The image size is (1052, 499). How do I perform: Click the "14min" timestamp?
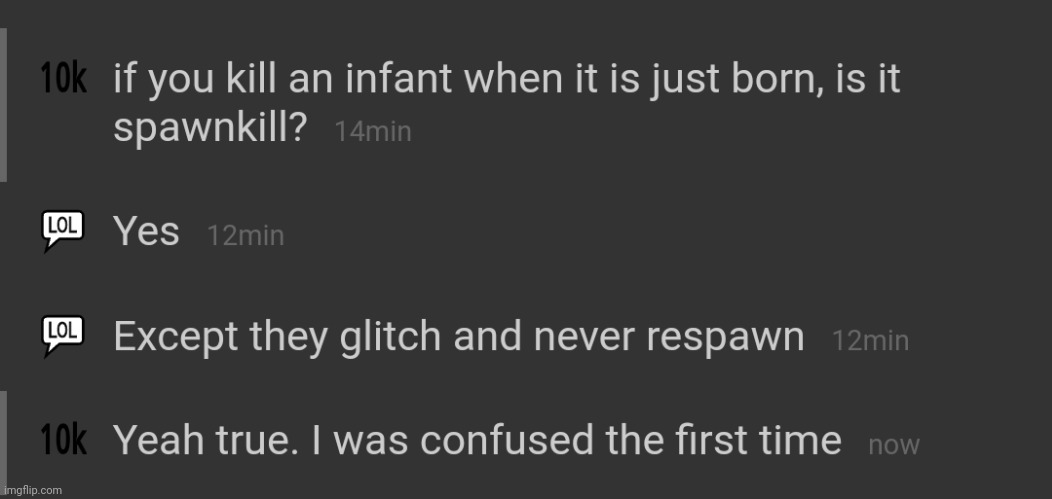[373, 132]
